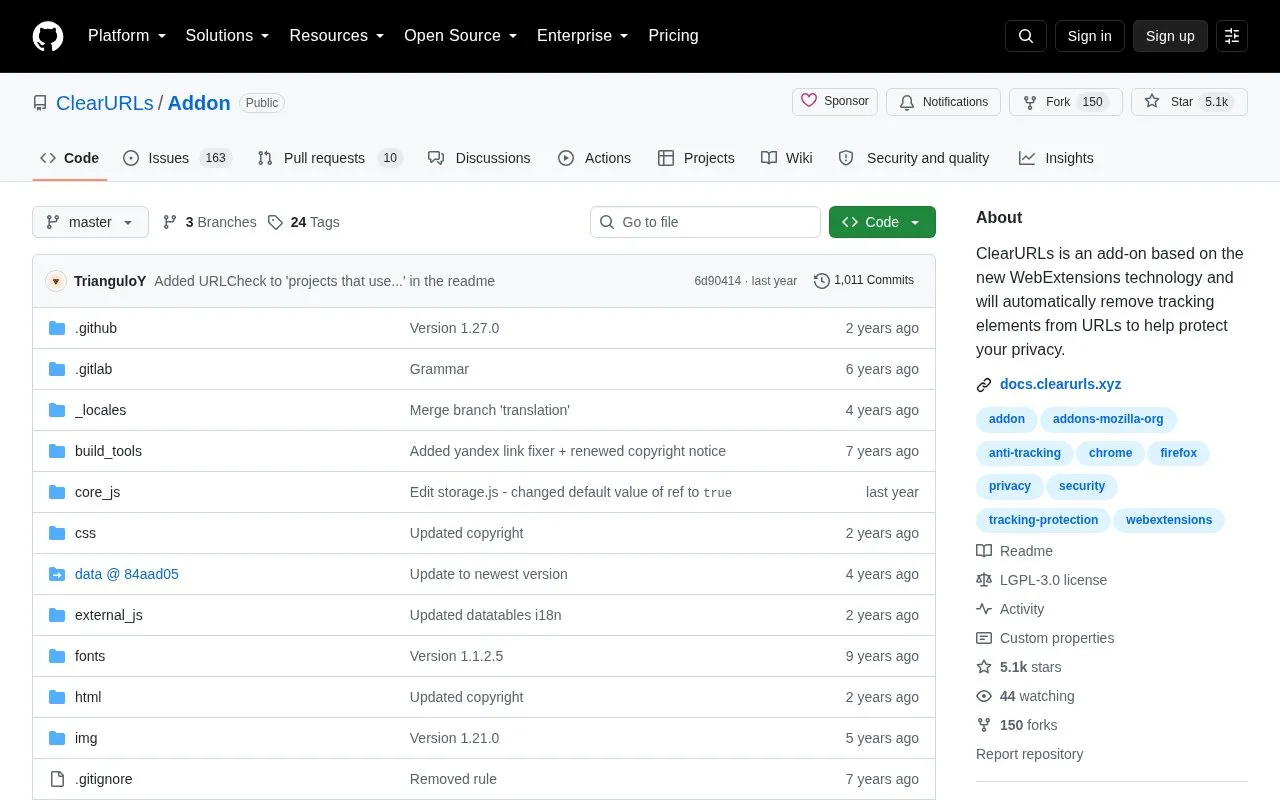Expand the Open Source menu
Viewport: 1280px width, 800px height.
point(461,36)
